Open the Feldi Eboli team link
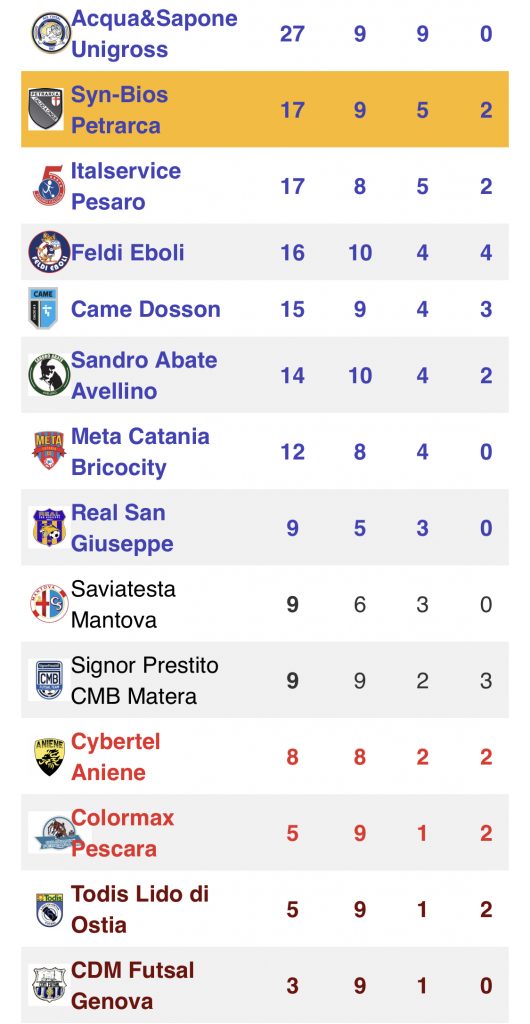The height and width of the screenshot is (1024, 530). tap(128, 252)
